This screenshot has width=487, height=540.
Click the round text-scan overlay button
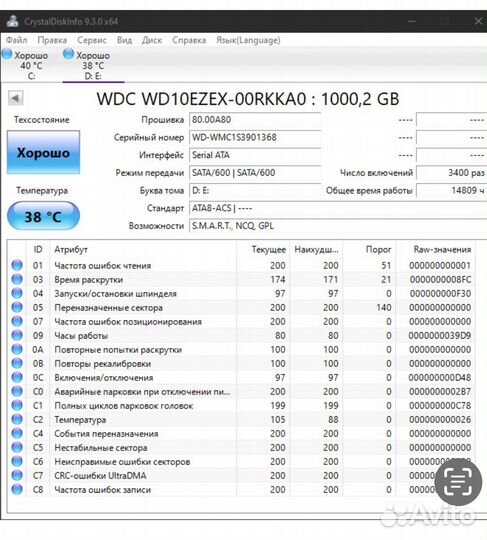[458, 481]
